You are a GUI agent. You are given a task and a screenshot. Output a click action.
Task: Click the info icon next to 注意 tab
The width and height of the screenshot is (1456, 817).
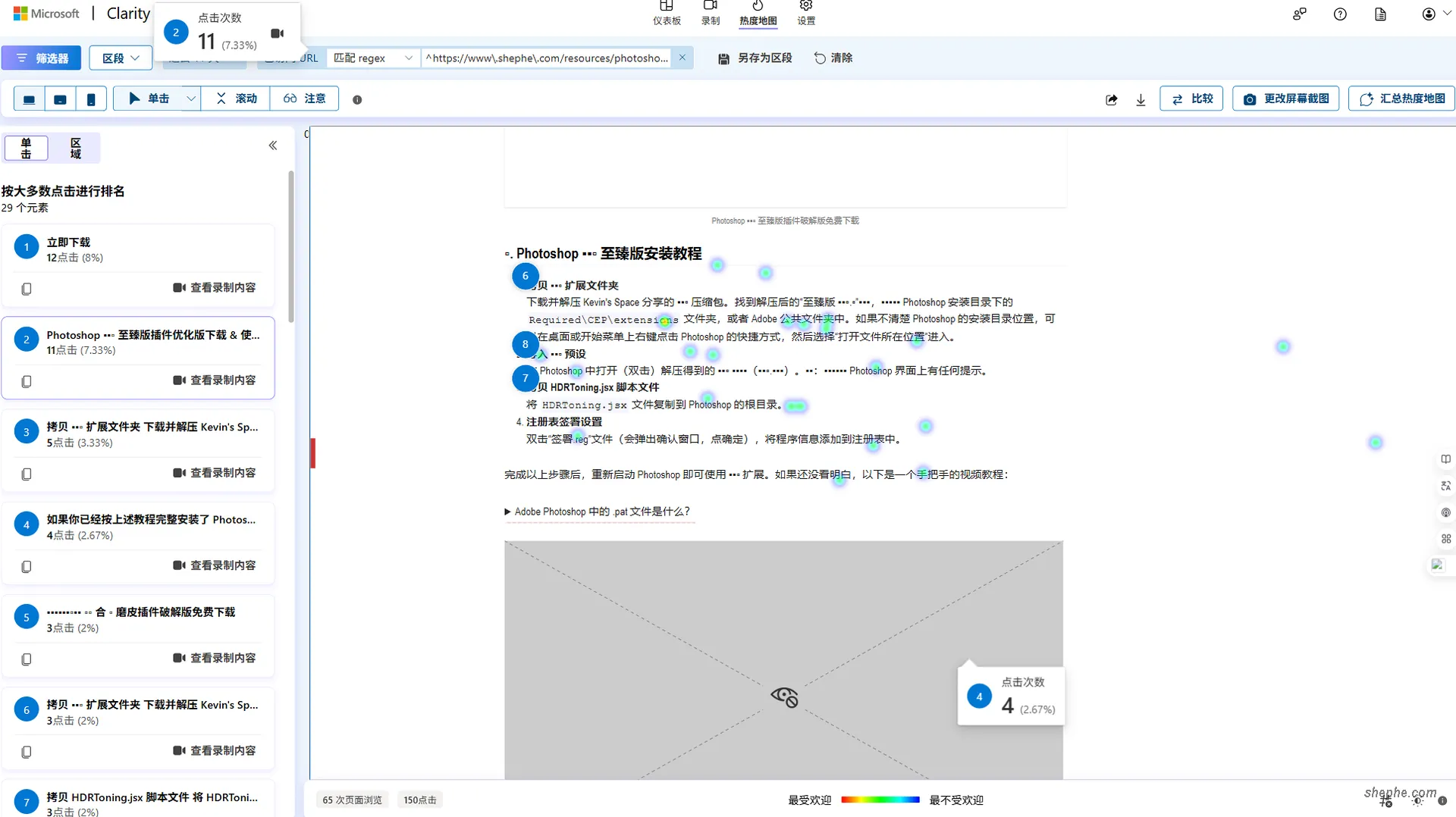coord(357,99)
